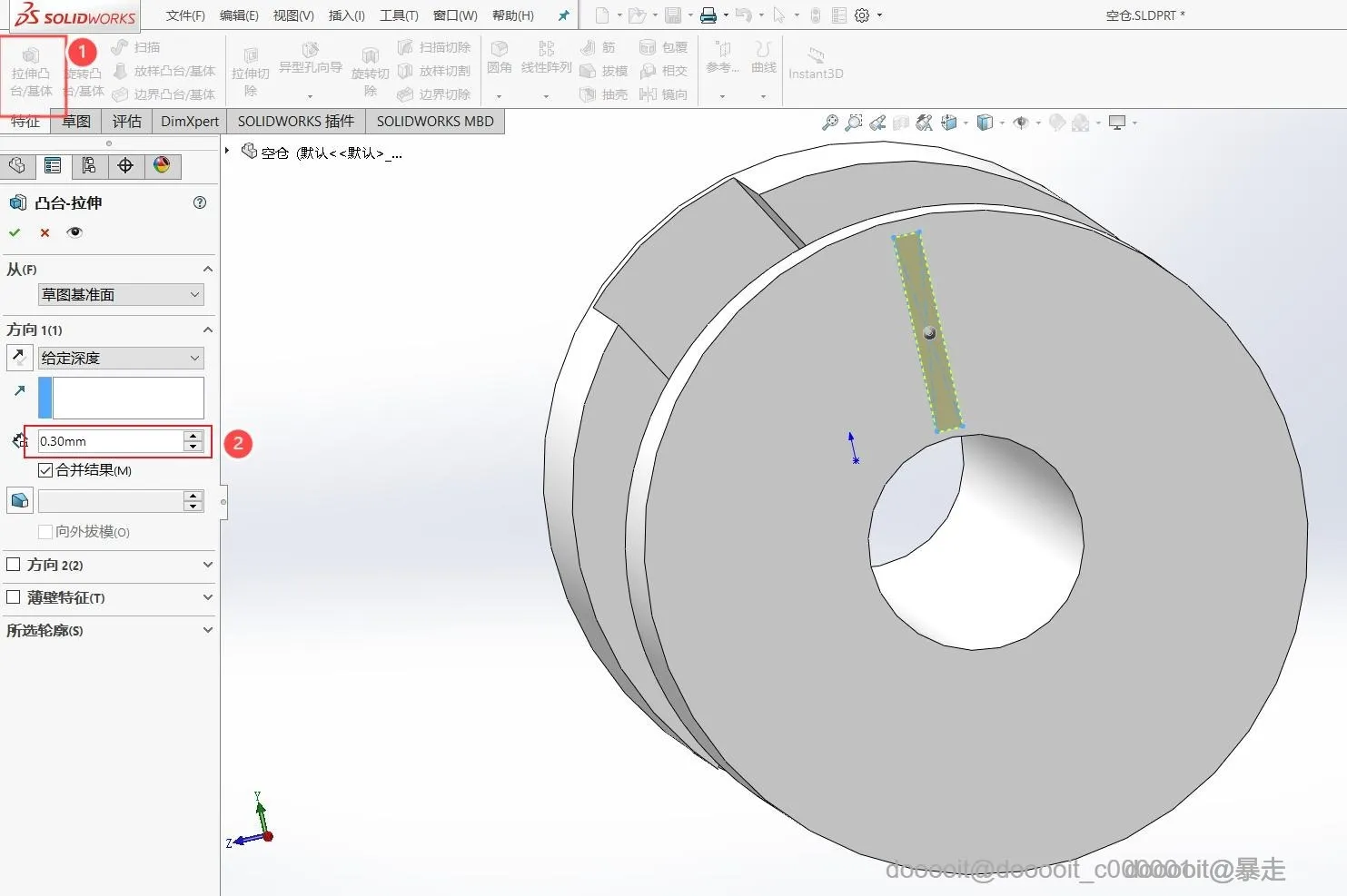The height and width of the screenshot is (896, 1347).
Task: Click the help icon in Boss-Extrude panel
Action: 200,202
